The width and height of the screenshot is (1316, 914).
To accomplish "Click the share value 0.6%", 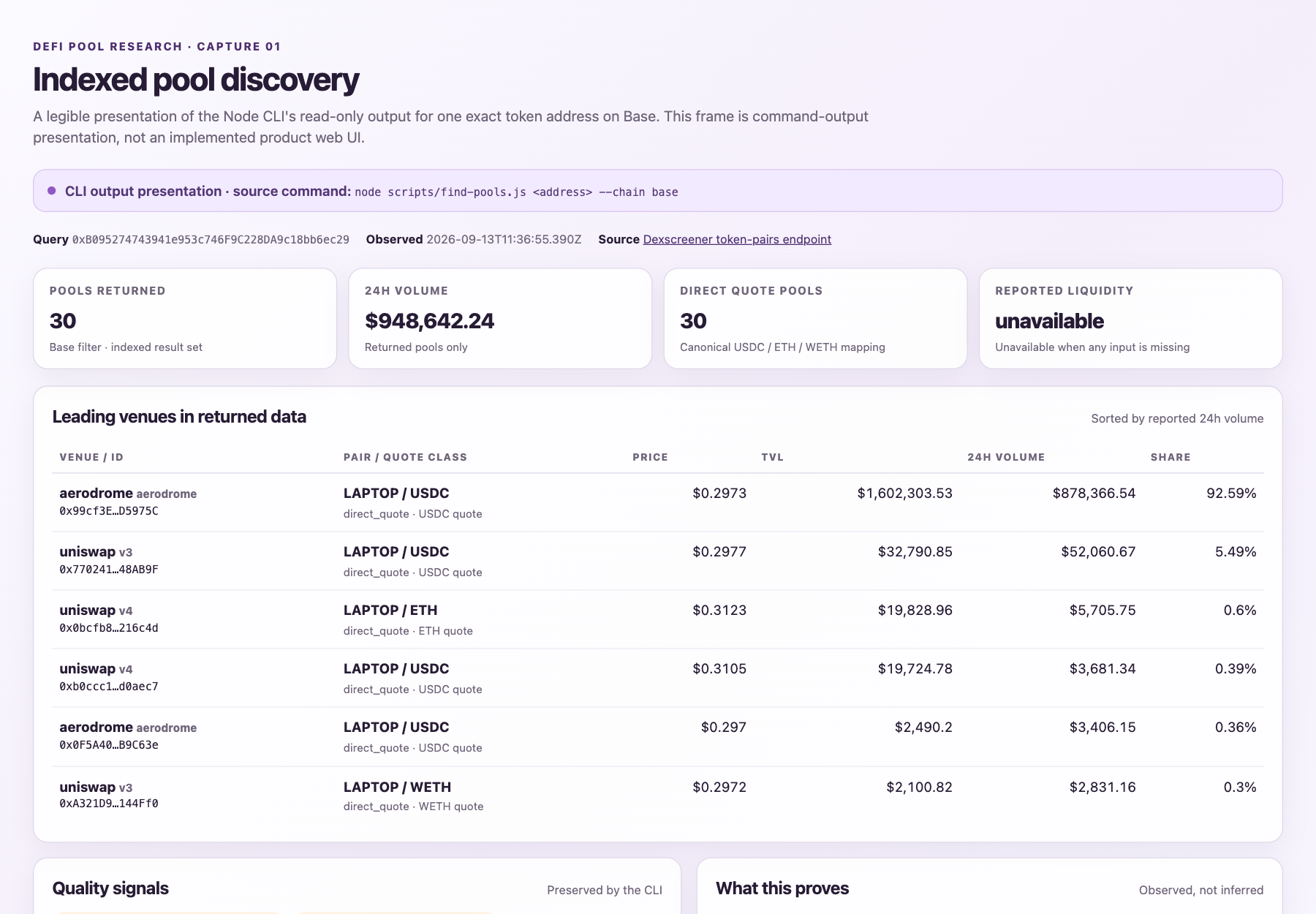I will [1240, 610].
